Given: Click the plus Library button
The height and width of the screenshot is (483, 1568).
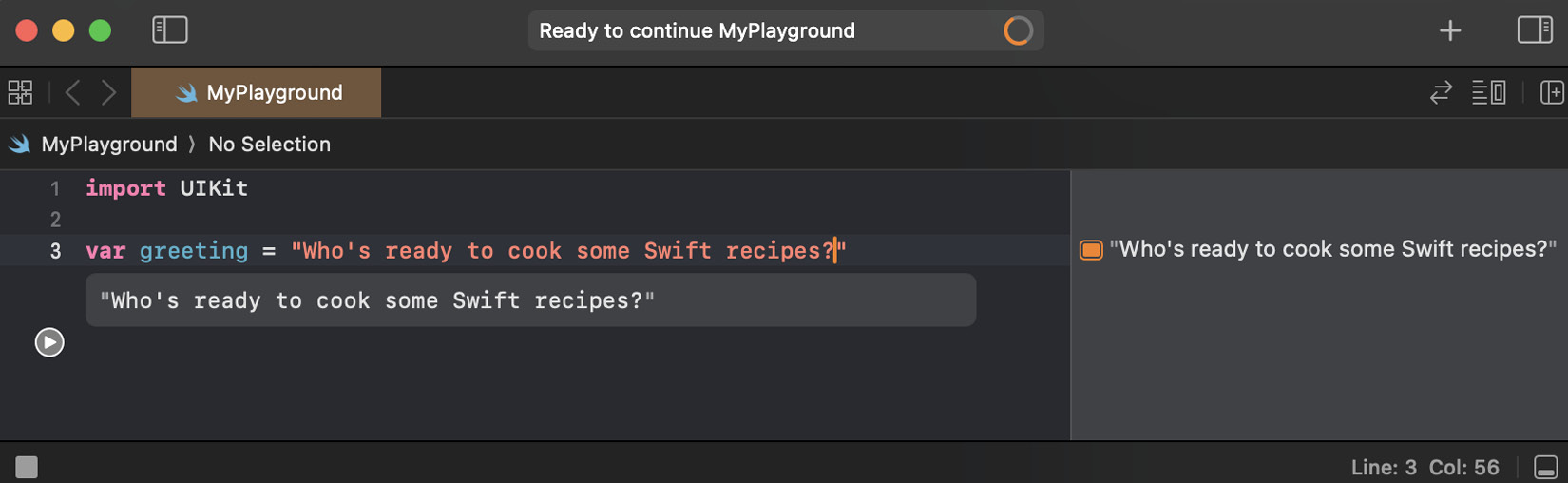Looking at the screenshot, I should (x=1450, y=31).
